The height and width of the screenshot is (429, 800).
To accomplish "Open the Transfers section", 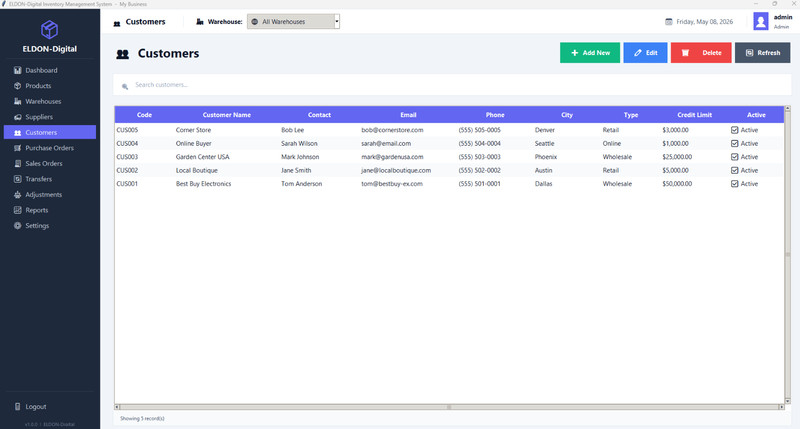I will click(49, 179).
